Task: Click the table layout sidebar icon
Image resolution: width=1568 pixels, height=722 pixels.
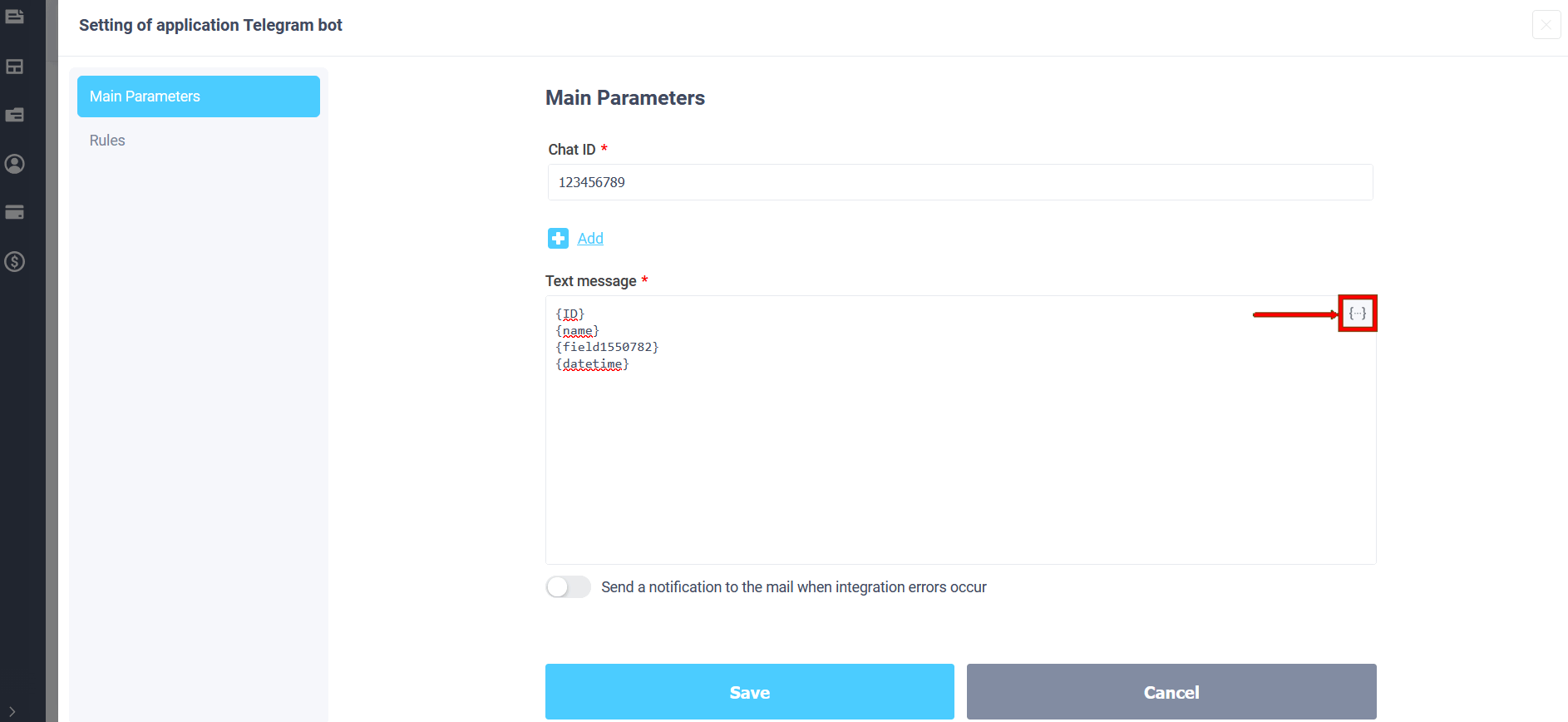Action: point(14,67)
